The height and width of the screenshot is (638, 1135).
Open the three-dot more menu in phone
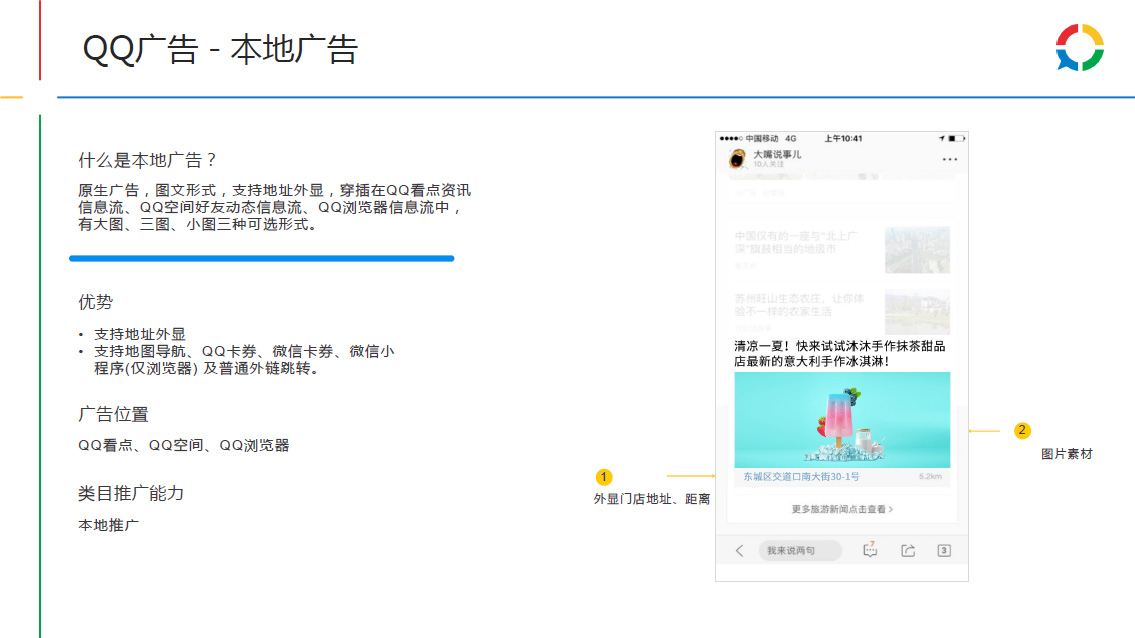[950, 159]
